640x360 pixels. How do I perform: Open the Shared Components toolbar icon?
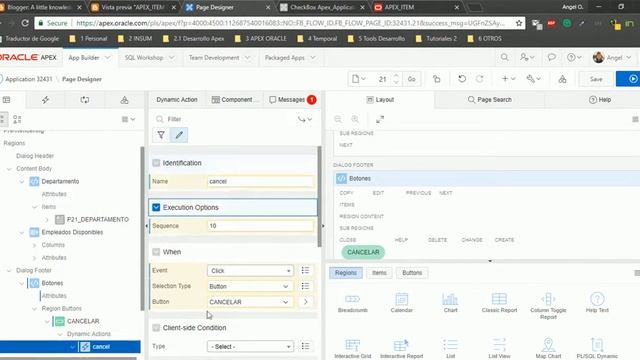562,79
